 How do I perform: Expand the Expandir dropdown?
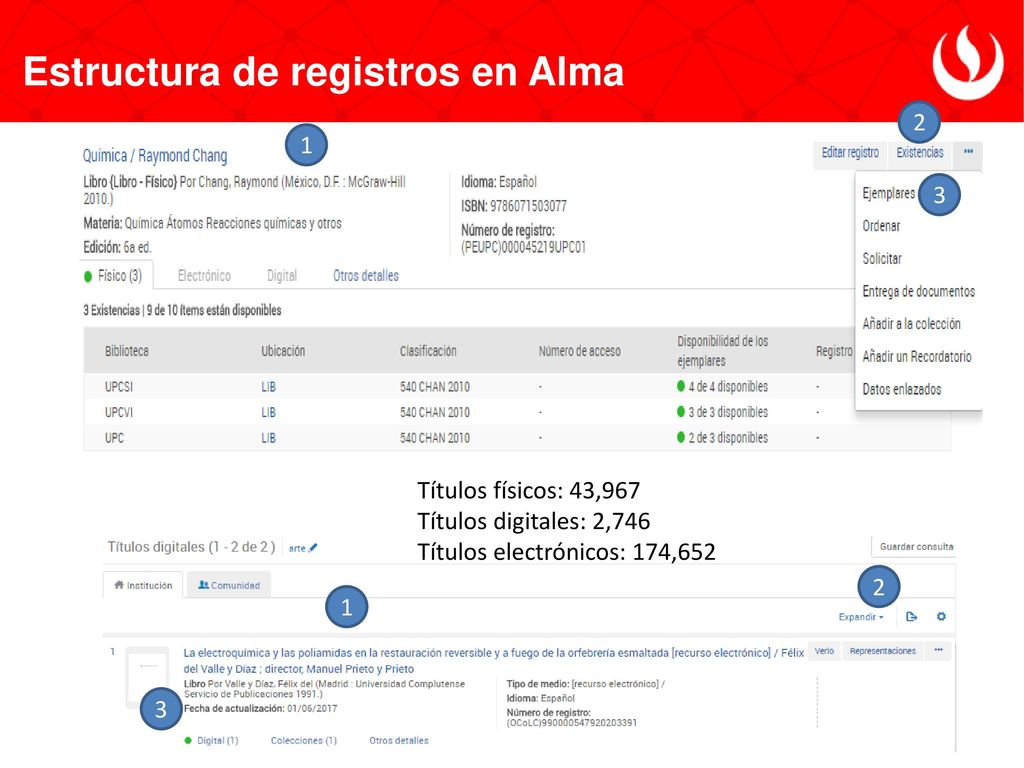pos(861,616)
